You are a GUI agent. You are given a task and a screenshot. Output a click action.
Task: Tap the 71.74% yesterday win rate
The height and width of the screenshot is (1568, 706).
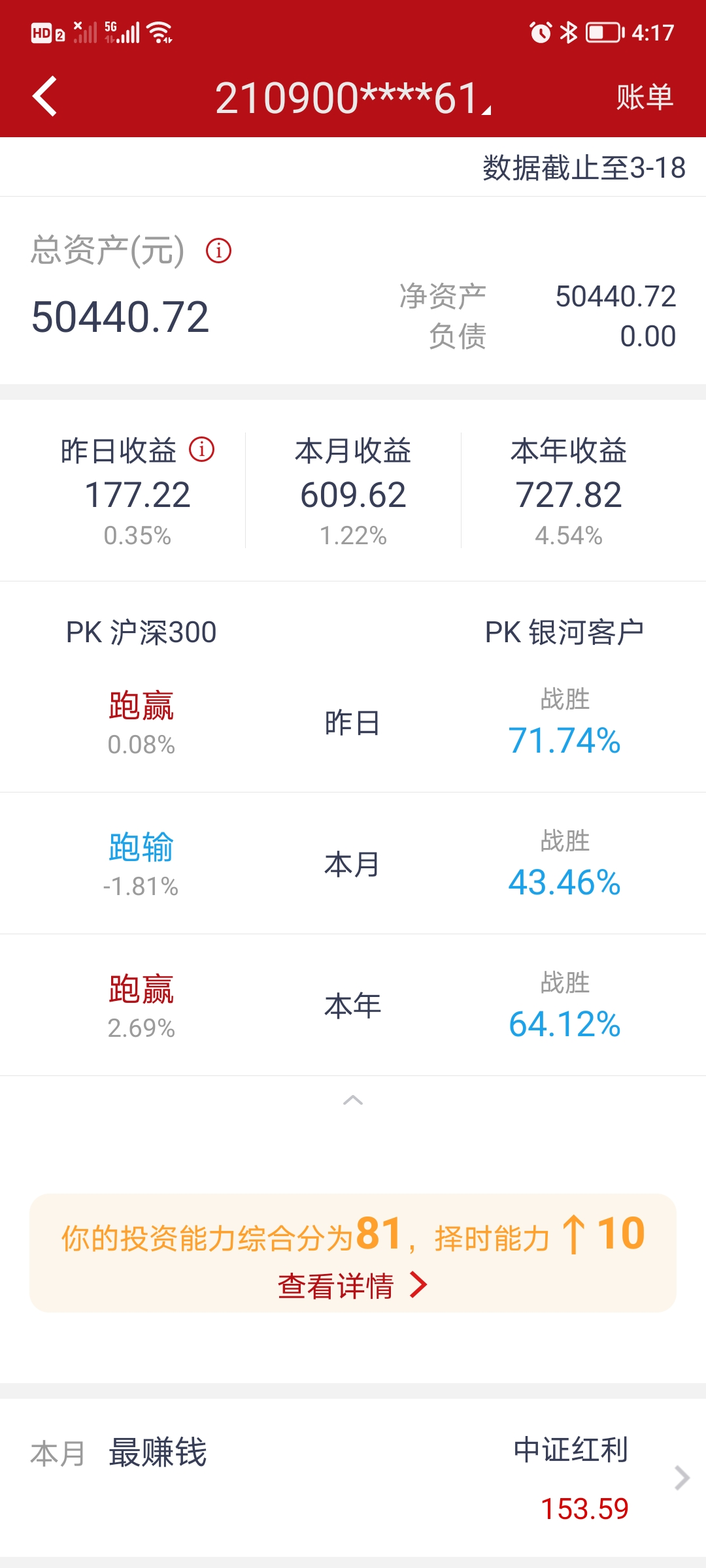[x=565, y=741]
